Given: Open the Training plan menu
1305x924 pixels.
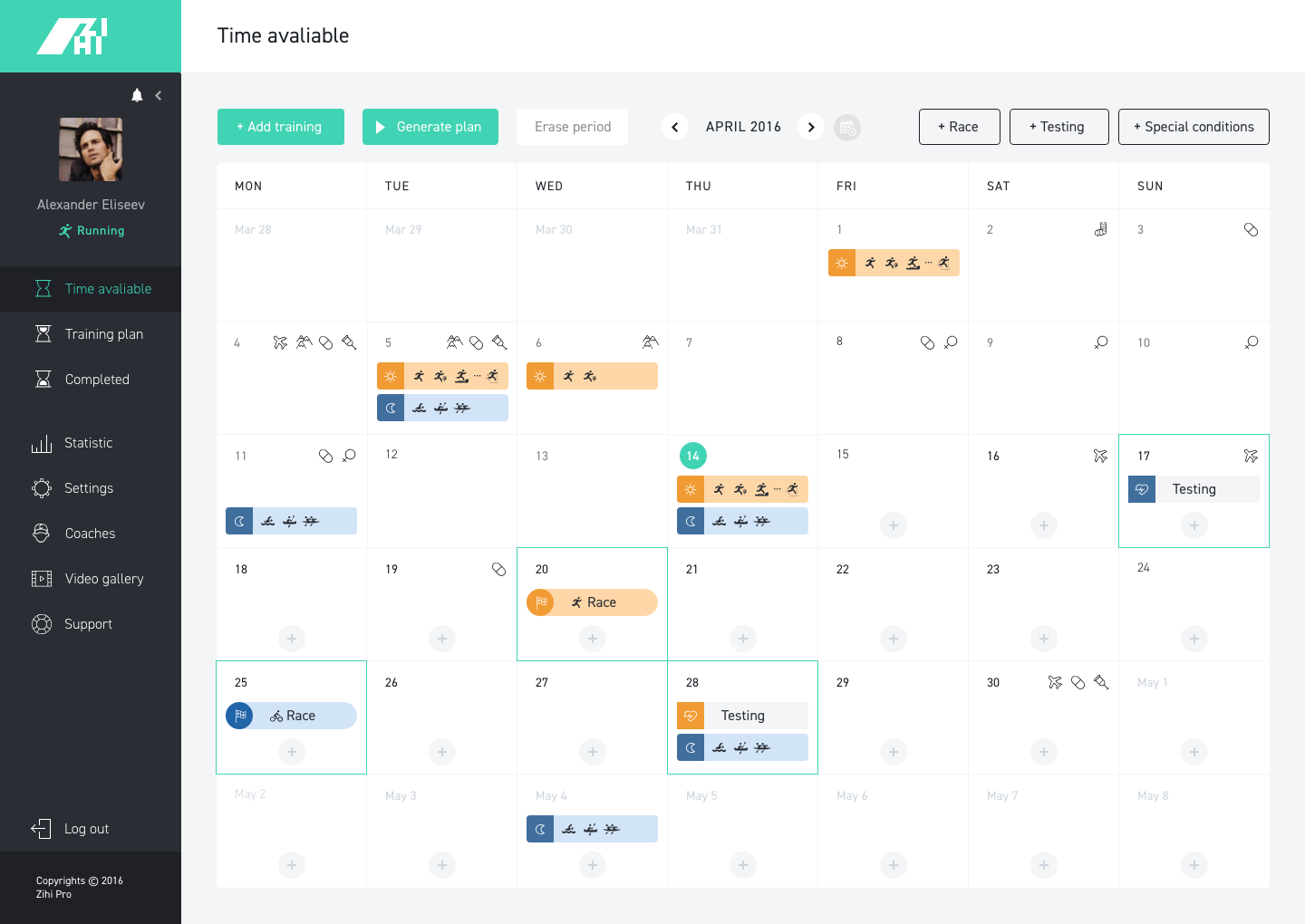Looking at the screenshot, I should pos(103,334).
